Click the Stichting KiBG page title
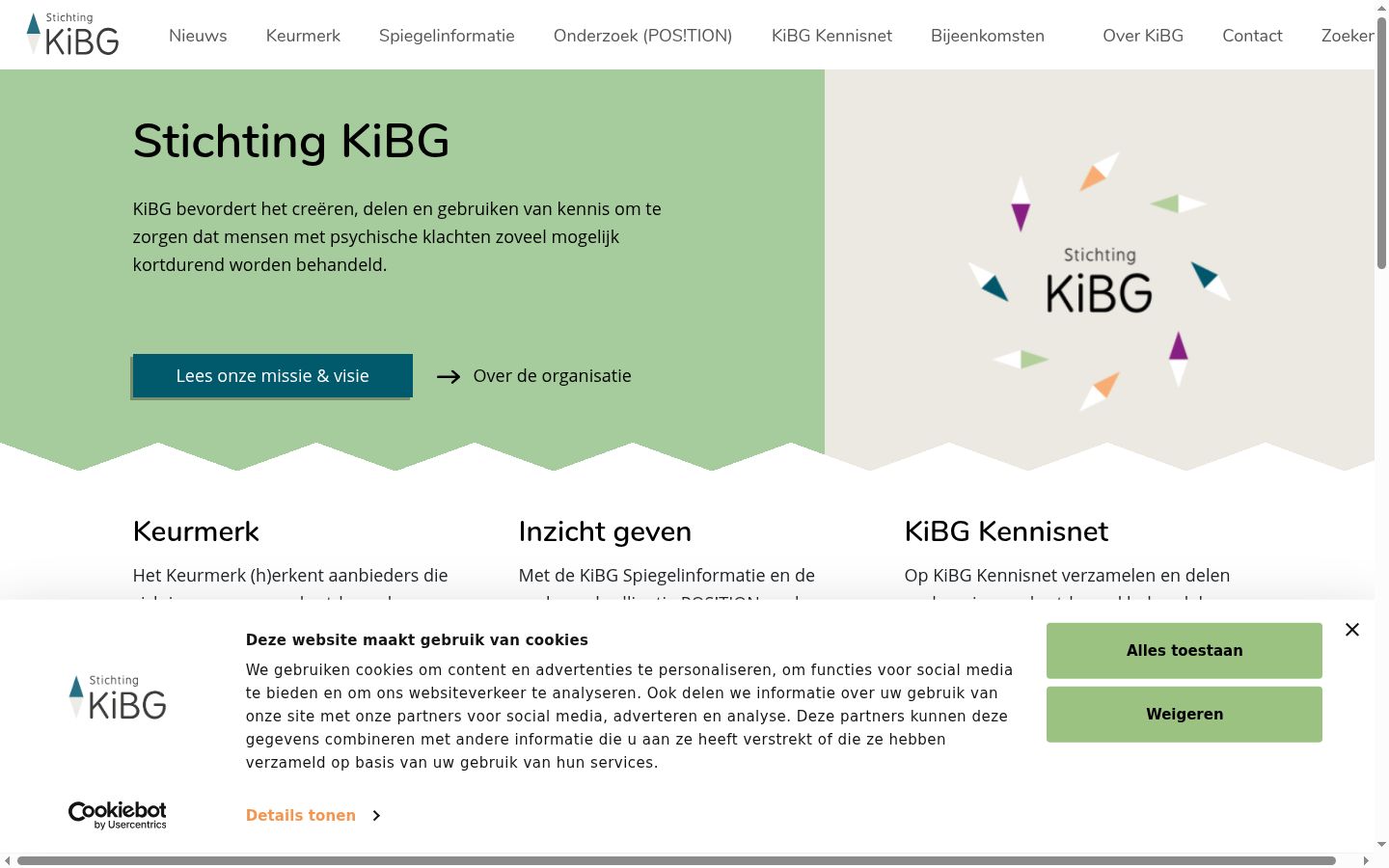 tap(291, 141)
